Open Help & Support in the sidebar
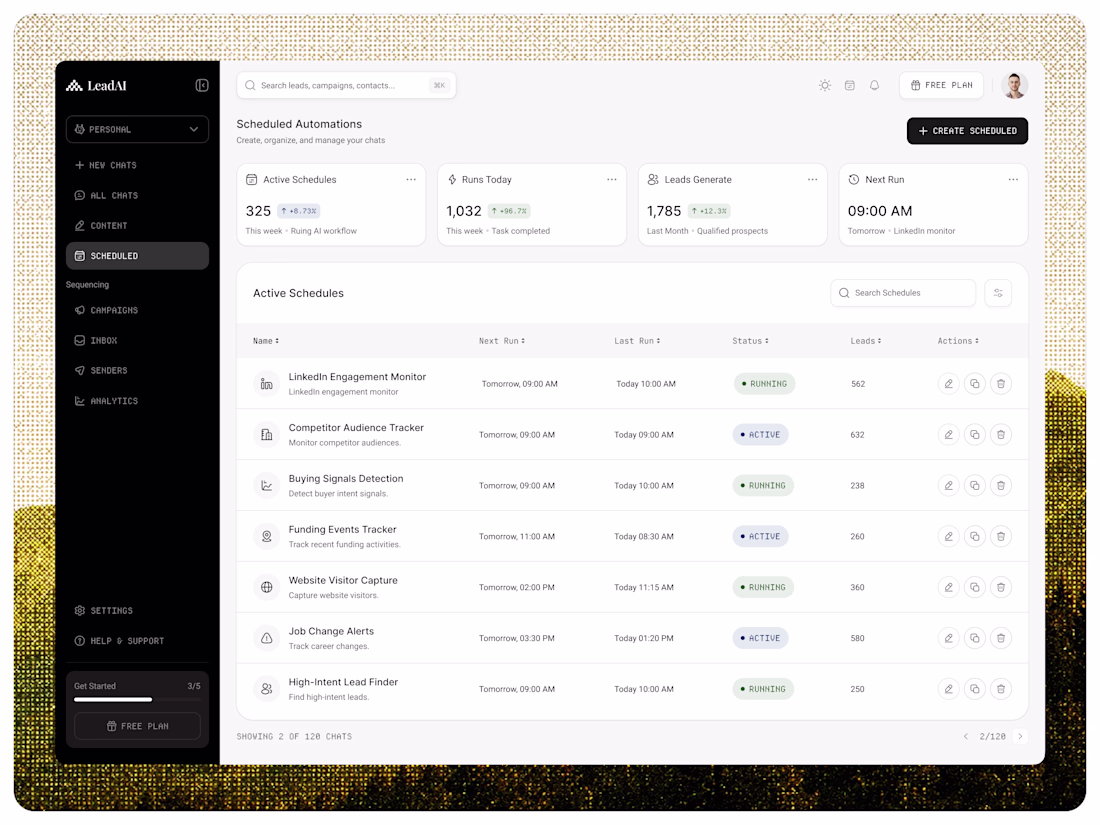 click(x=138, y=641)
